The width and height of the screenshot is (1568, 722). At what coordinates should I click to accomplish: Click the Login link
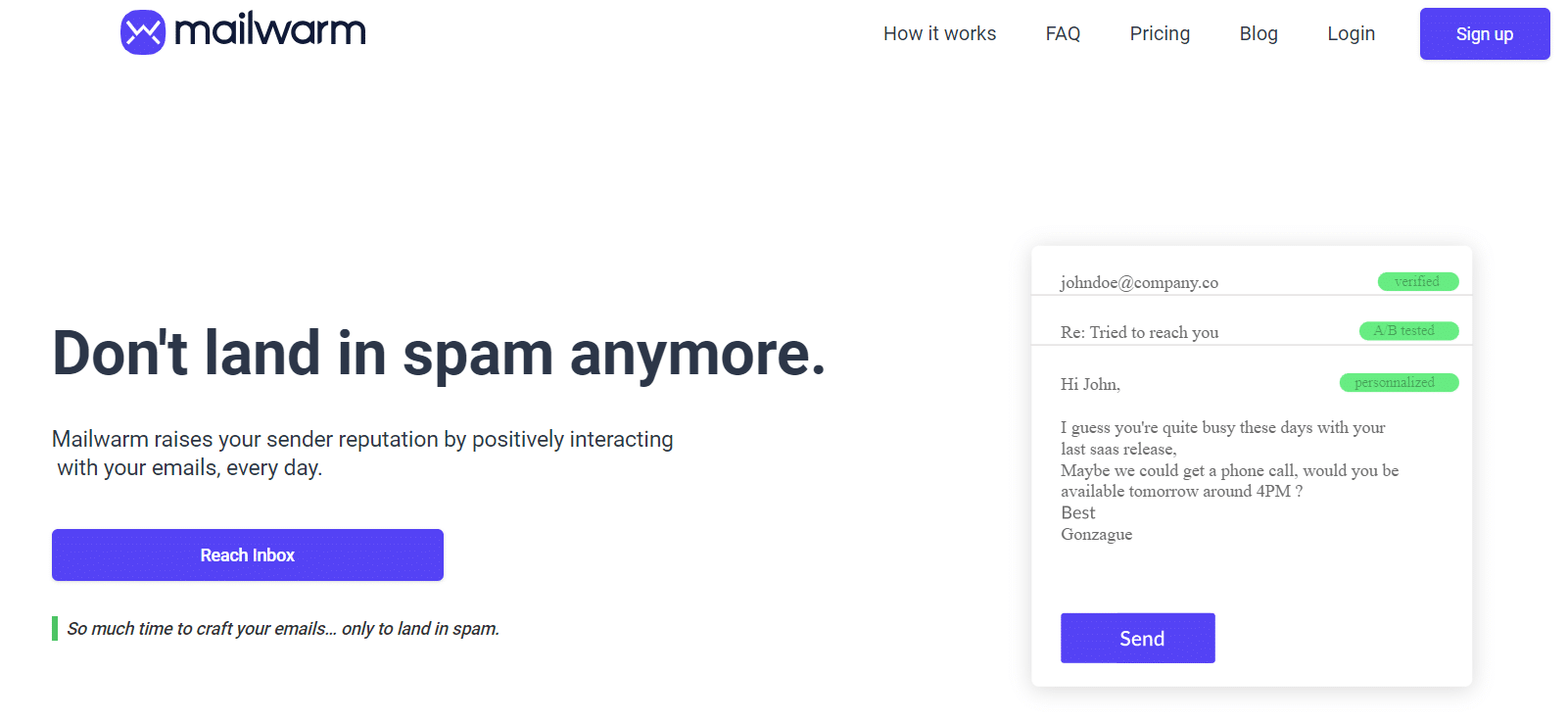(x=1351, y=34)
